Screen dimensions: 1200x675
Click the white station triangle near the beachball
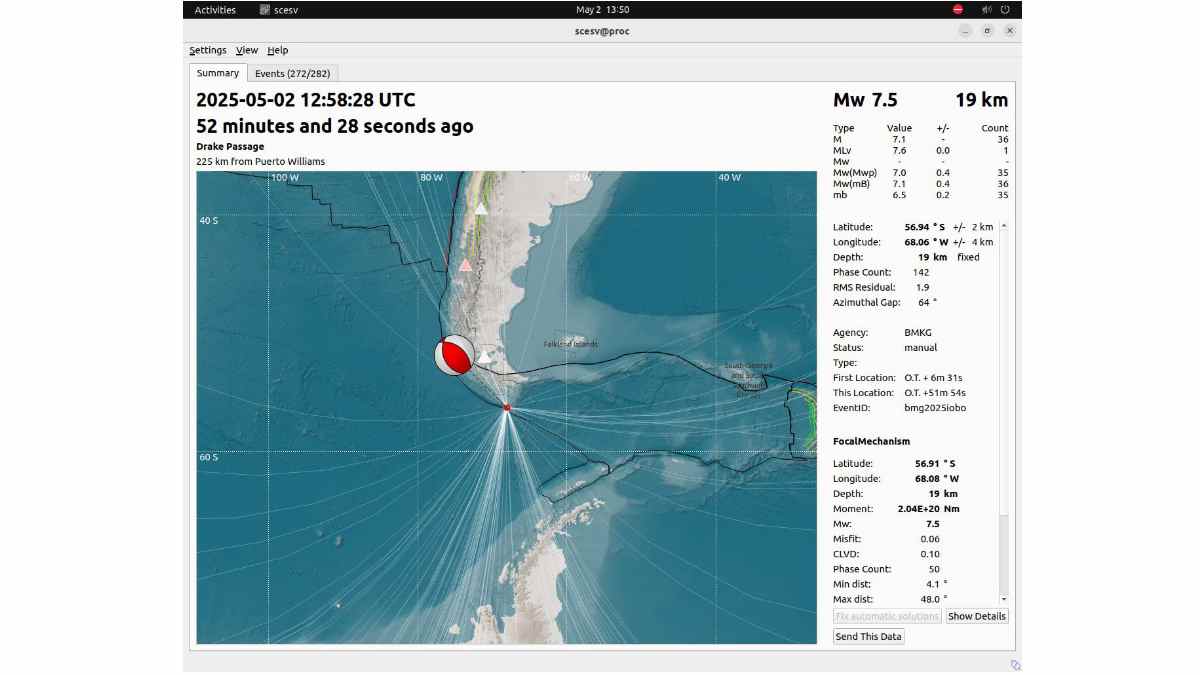tap(485, 355)
